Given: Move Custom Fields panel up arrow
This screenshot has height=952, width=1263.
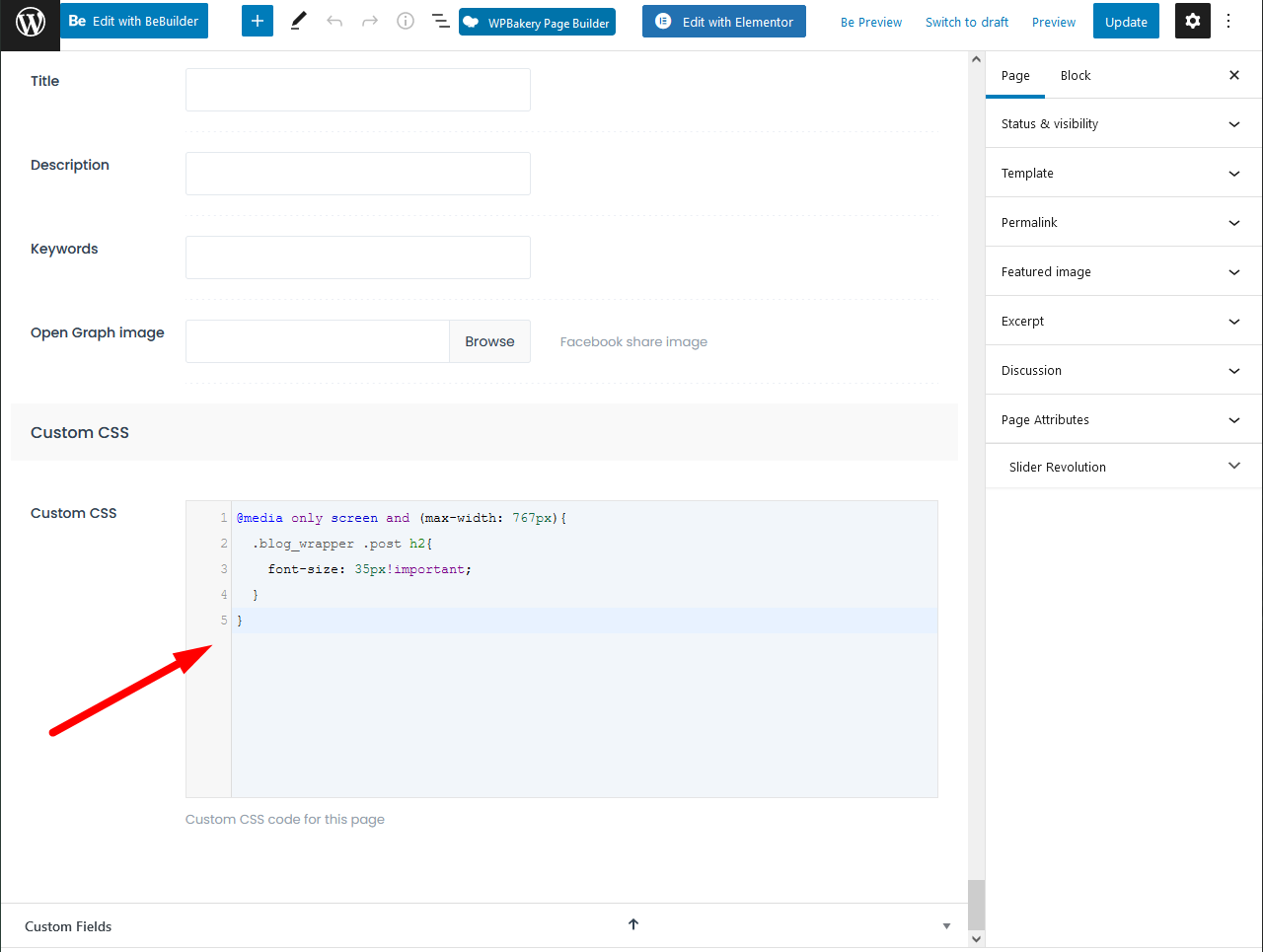Looking at the screenshot, I should 633,924.
